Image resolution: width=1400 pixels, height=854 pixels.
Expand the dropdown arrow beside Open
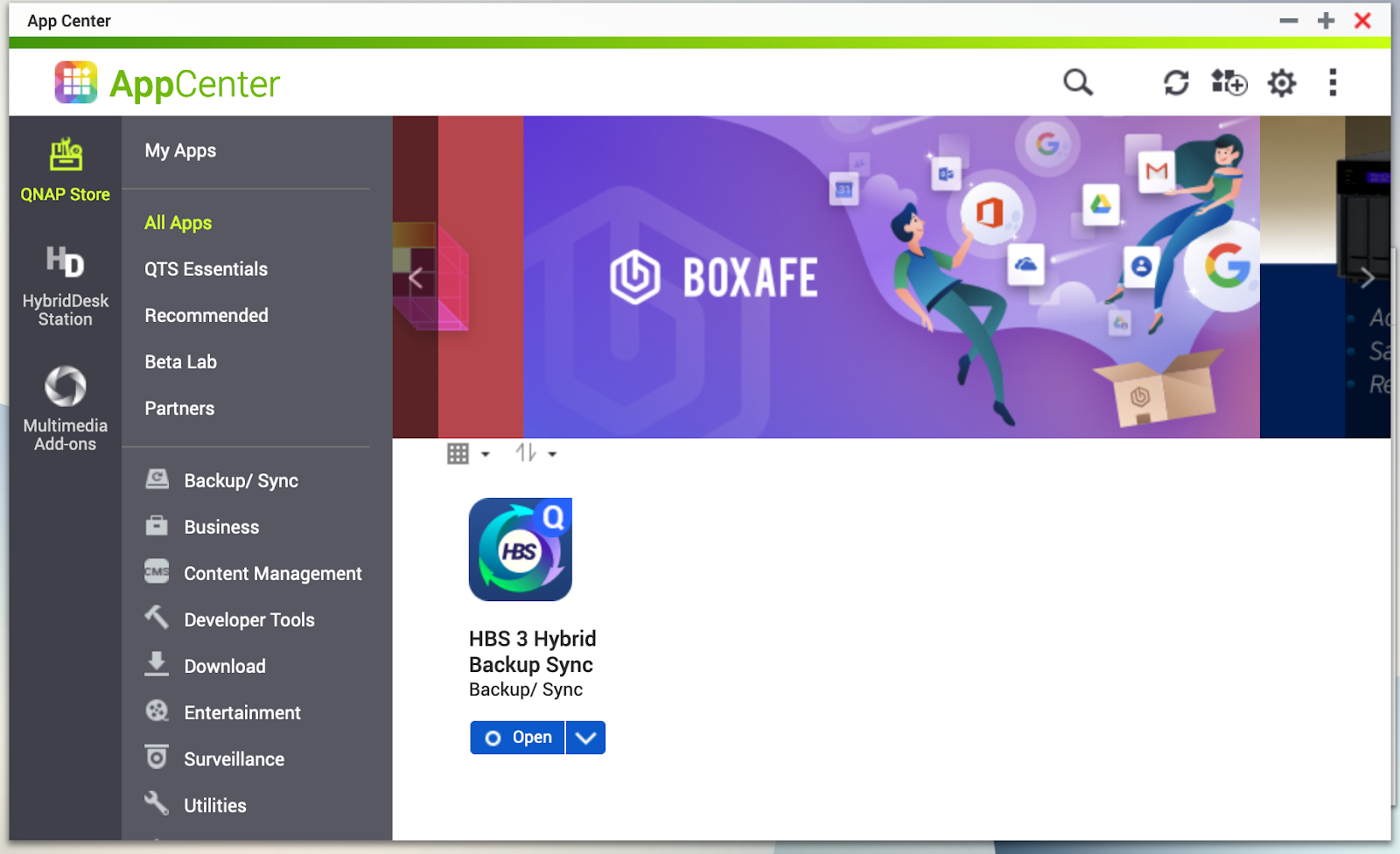click(x=585, y=738)
